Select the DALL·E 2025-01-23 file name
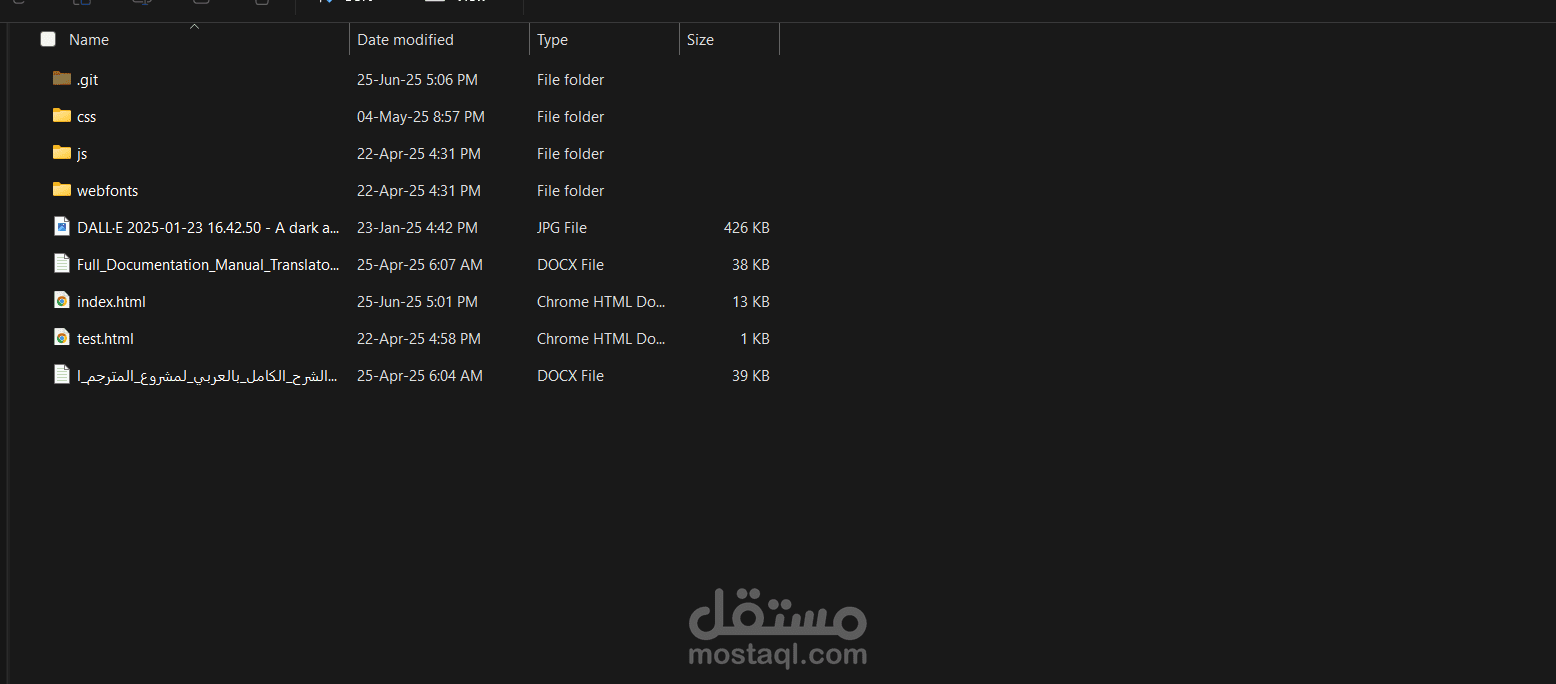Screen dimensions: 1556x684 [208, 228]
